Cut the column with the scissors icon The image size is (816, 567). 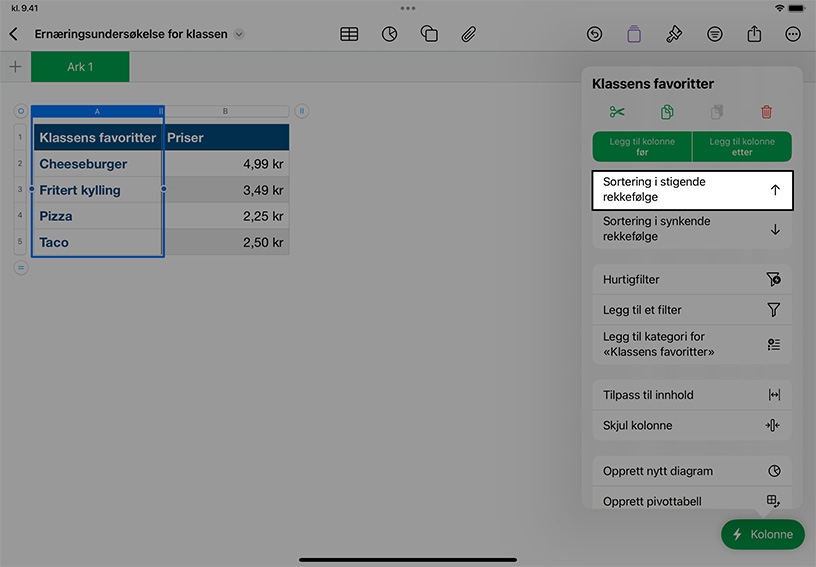(617, 112)
